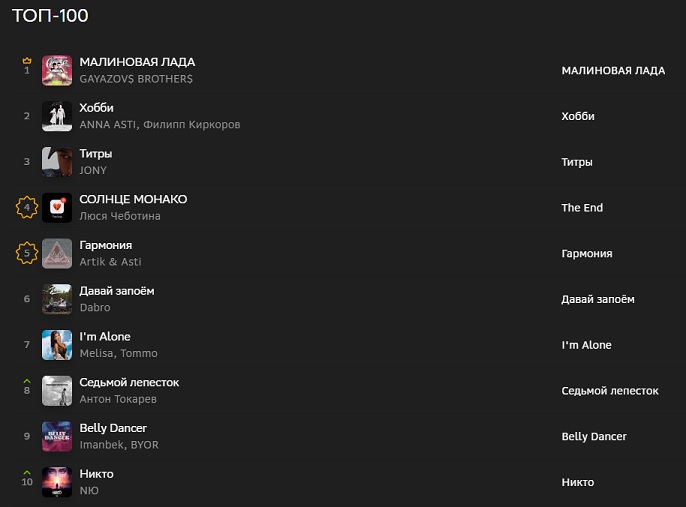The image size is (686, 507).
Task: Visit the Люся Чеботина artist page
Action: point(120,216)
